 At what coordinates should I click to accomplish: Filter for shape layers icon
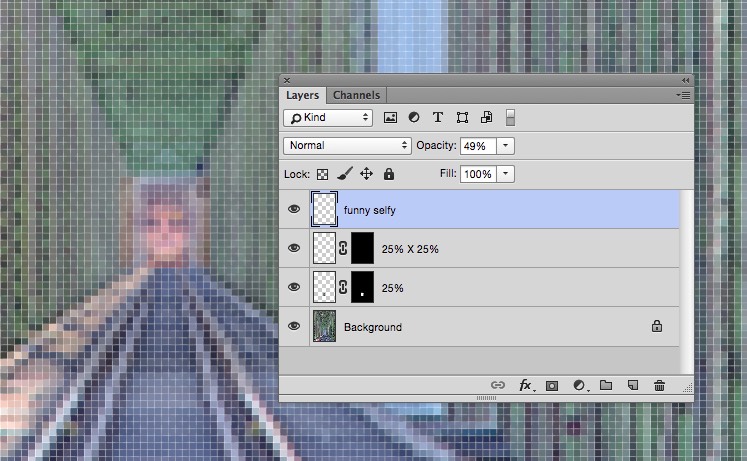pos(462,118)
